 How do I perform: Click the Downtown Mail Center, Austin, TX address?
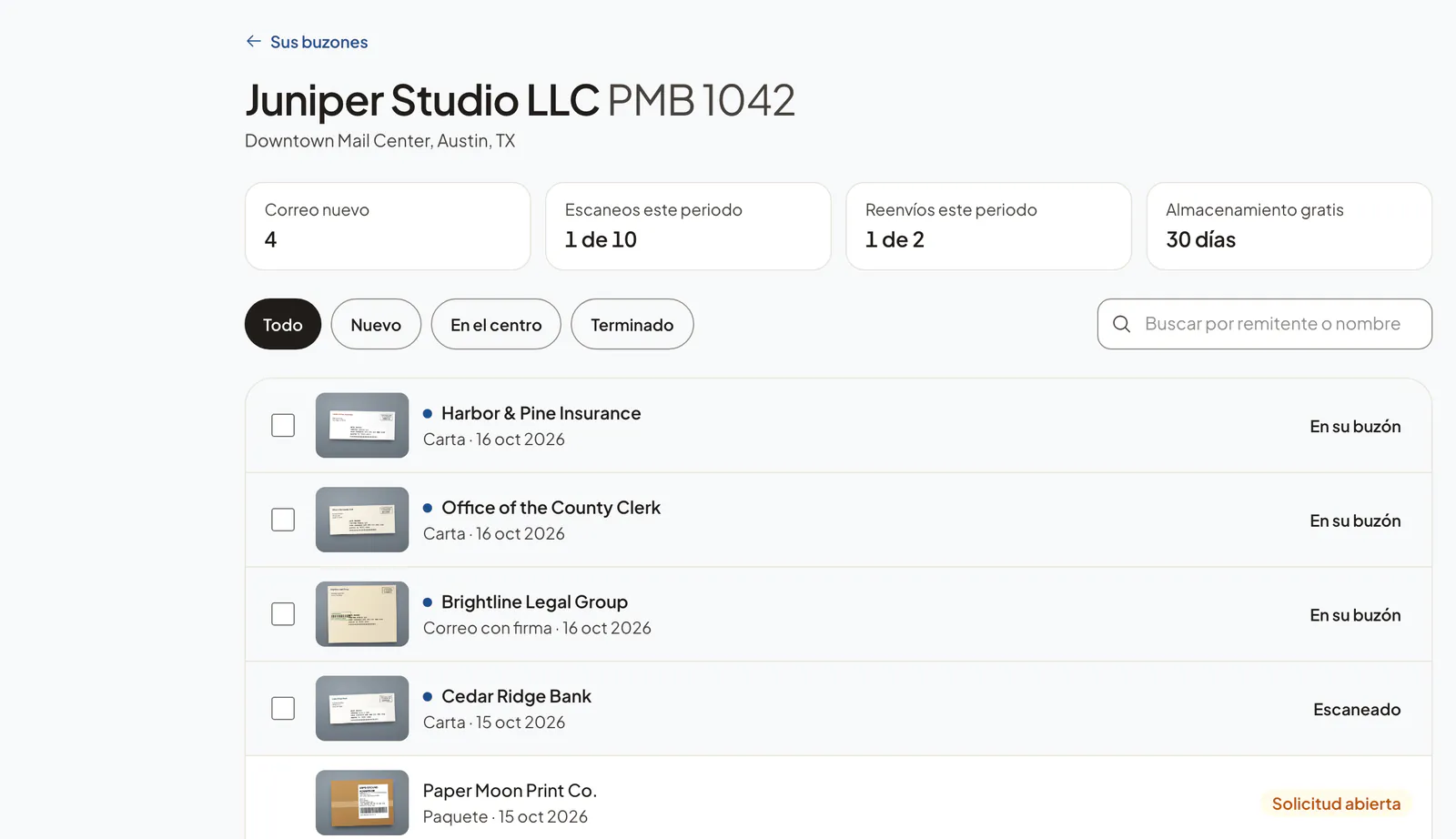(x=379, y=141)
